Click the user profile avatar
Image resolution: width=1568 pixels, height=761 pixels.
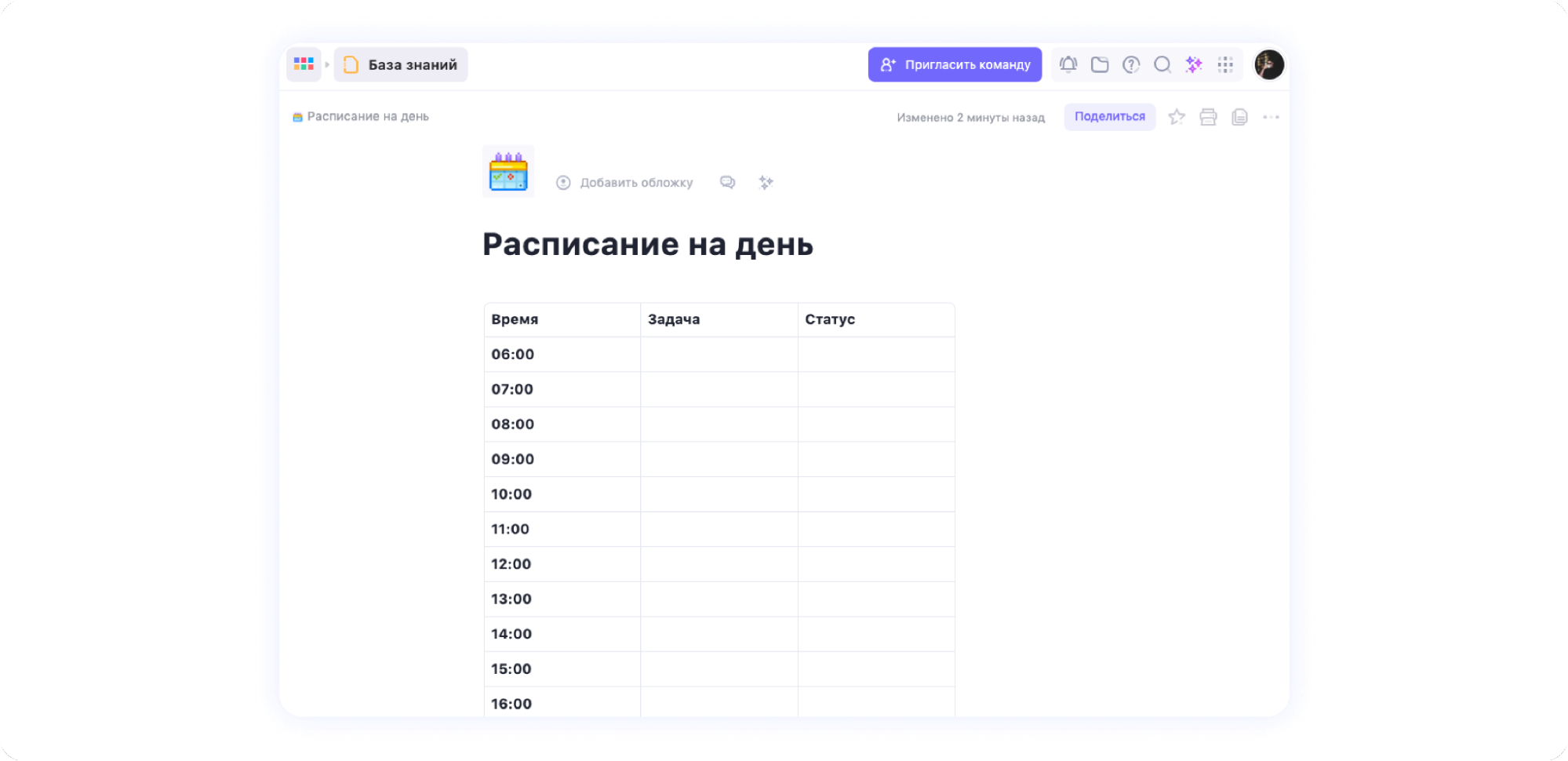click(x=1269, y=64)
